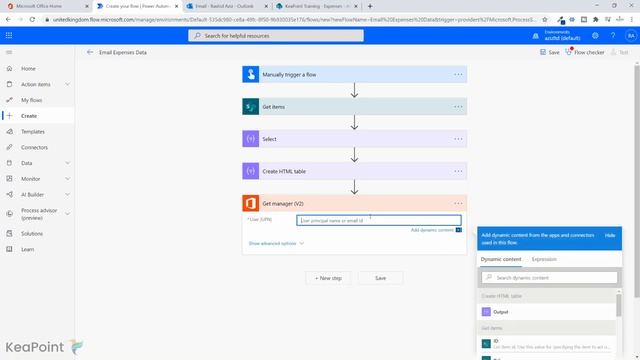Bookmark this page with the star icon

click(544, 20)
